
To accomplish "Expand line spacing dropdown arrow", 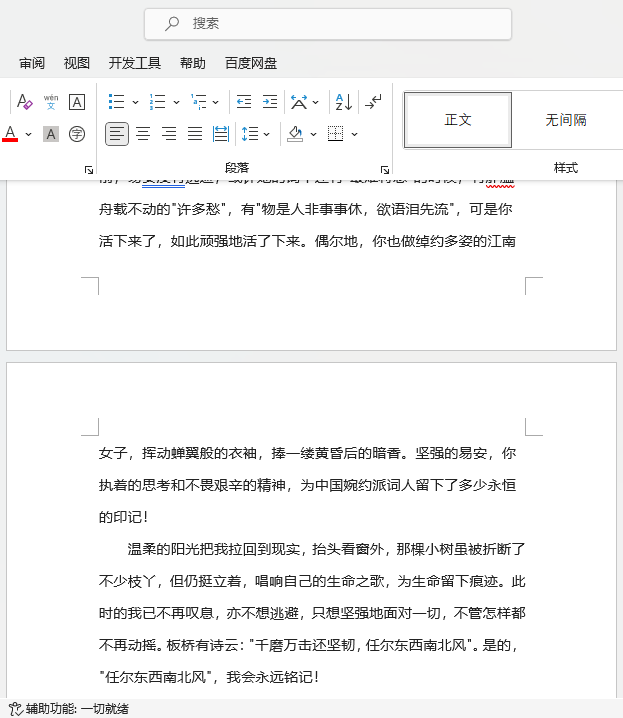I will coord(266,134).
